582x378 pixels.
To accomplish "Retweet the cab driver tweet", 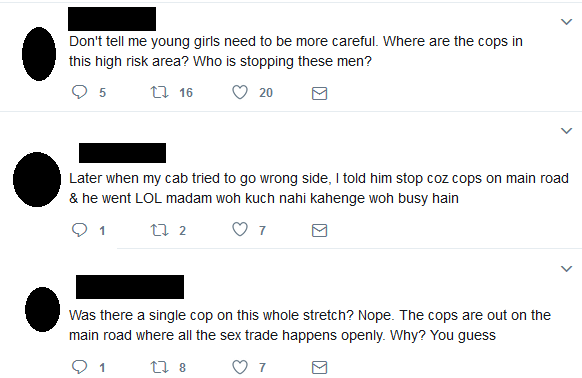I will pyautogui.click(x=160, y=230).
